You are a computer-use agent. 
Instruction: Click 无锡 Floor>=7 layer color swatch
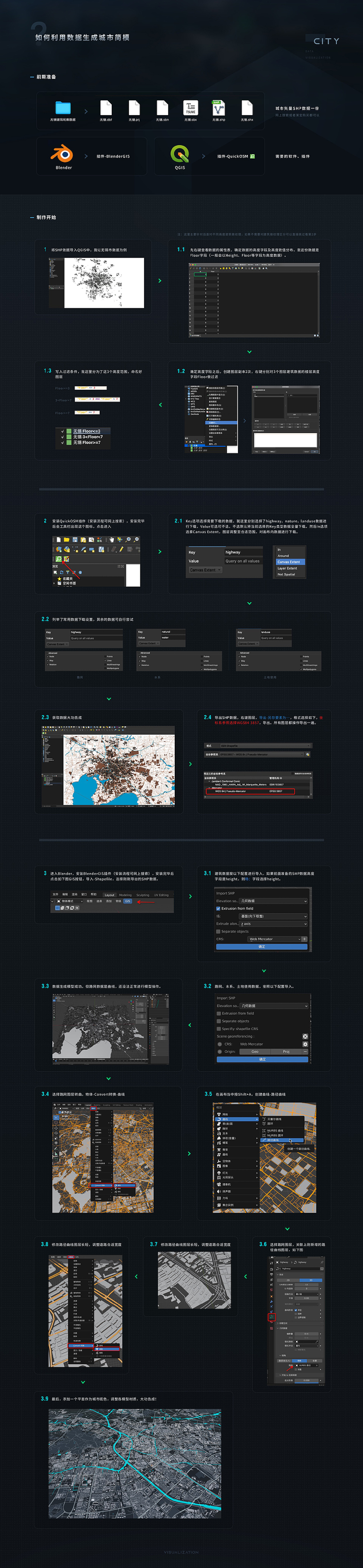tap(69, 442)
